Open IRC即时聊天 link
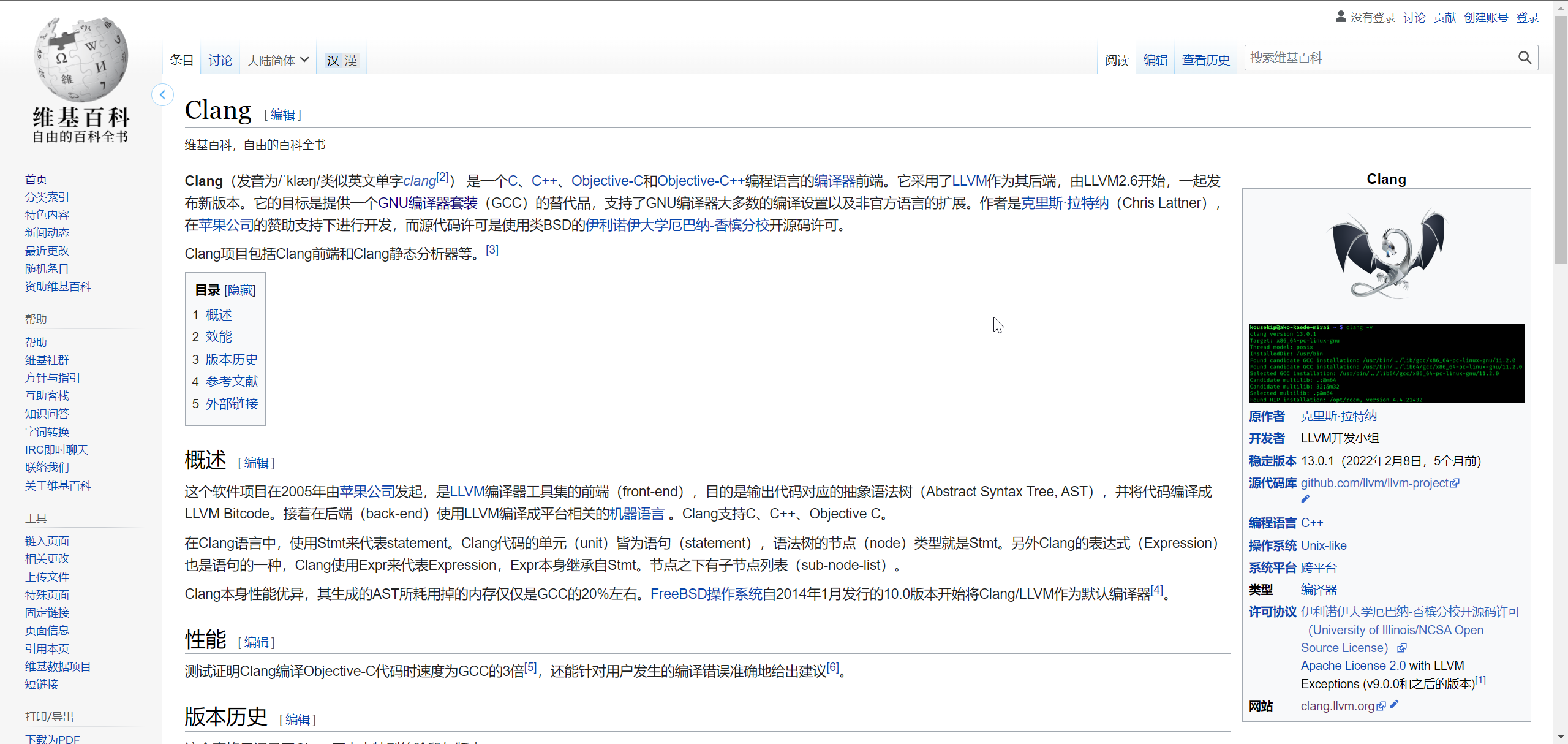1568x744 pixels. 56,449
